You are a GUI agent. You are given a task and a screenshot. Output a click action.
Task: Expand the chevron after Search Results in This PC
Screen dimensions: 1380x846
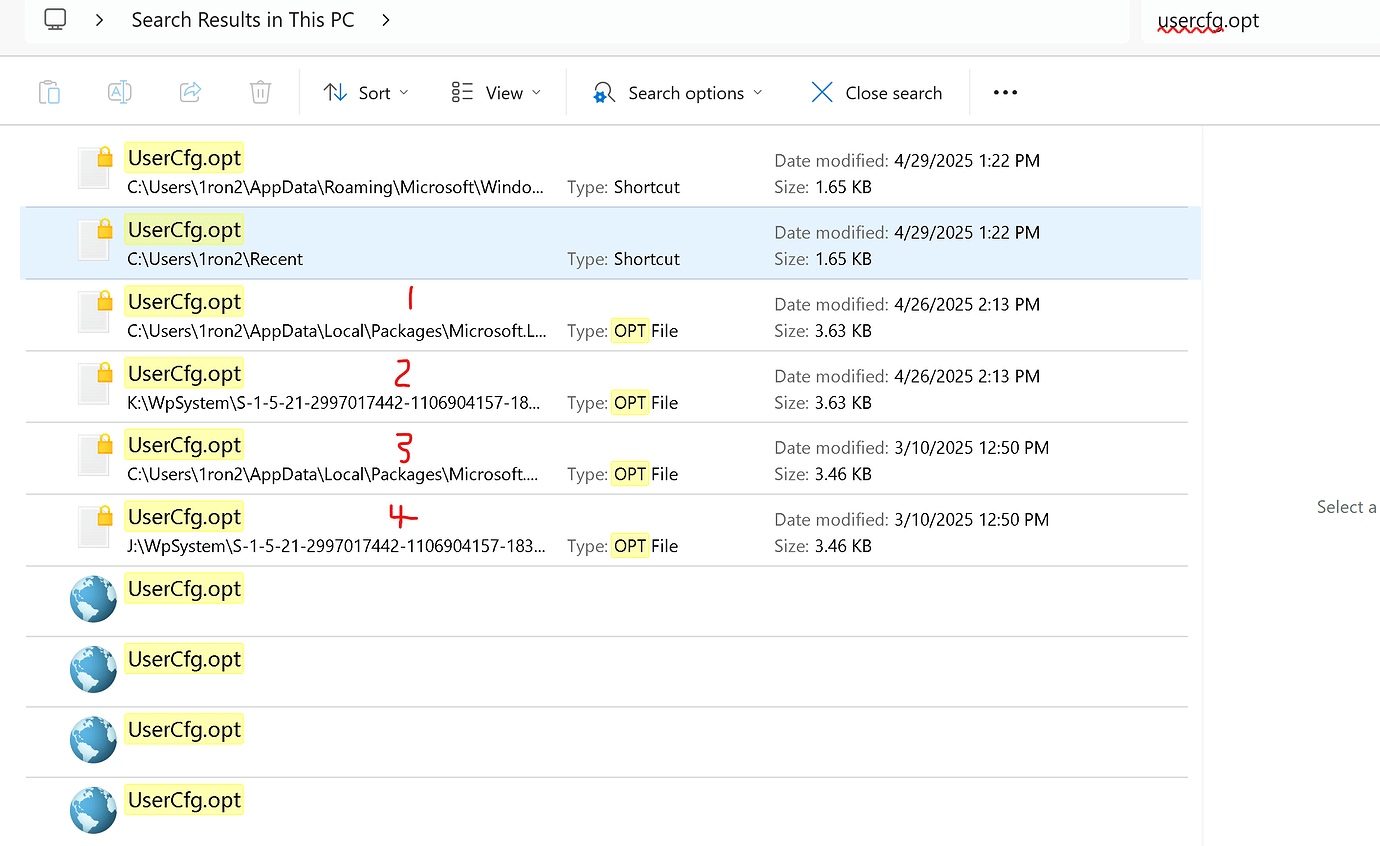pos(386,19)
